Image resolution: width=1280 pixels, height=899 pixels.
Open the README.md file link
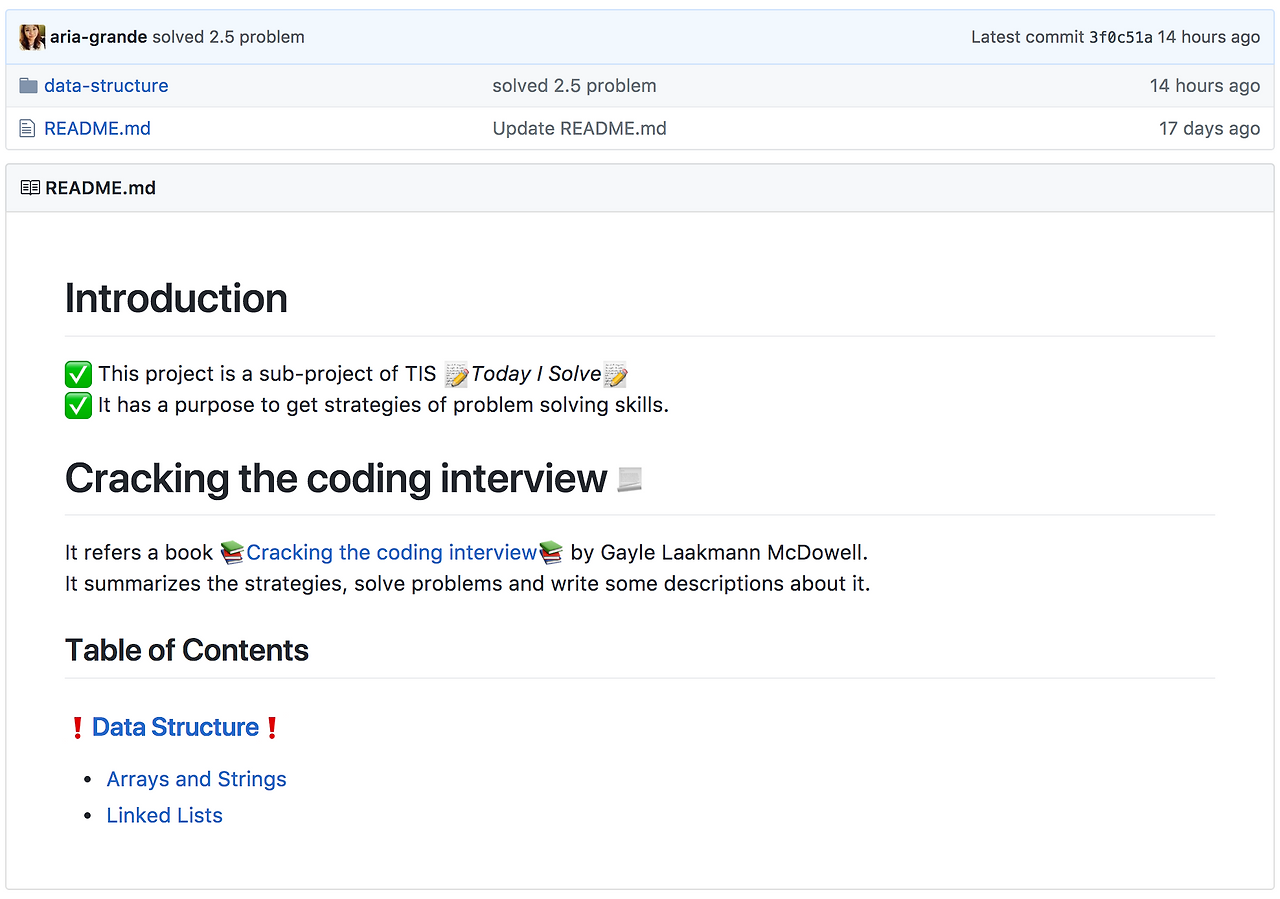[x=97, y=129]
